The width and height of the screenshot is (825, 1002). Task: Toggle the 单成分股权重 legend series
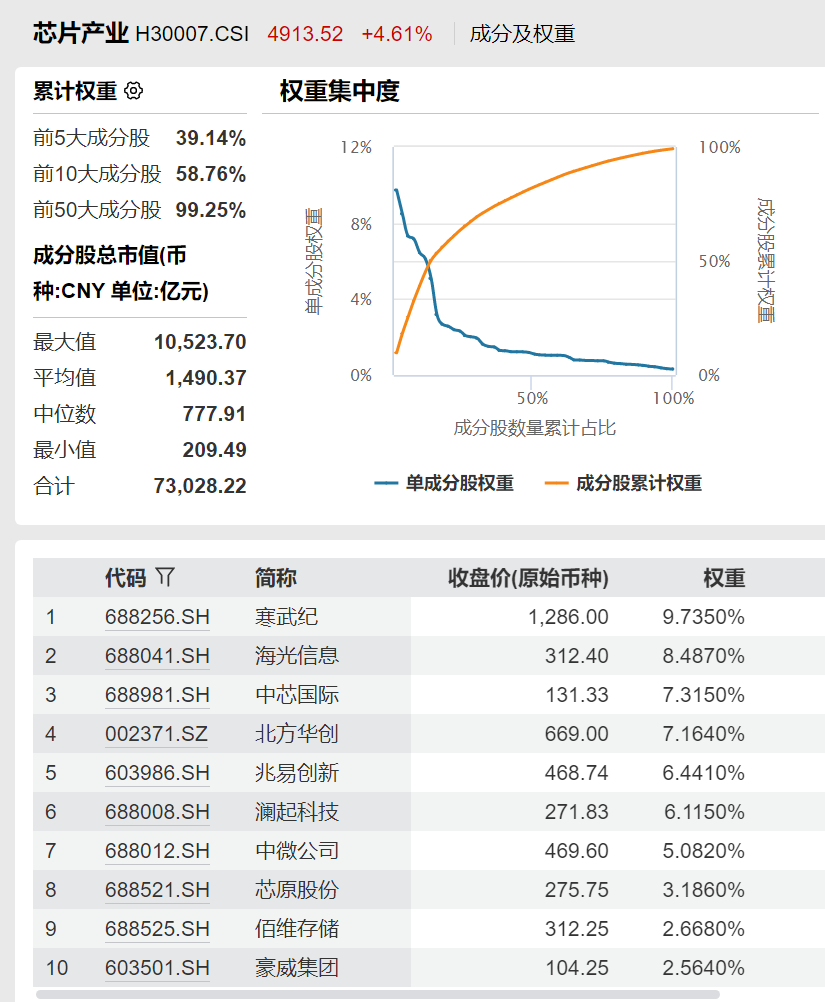444,483
